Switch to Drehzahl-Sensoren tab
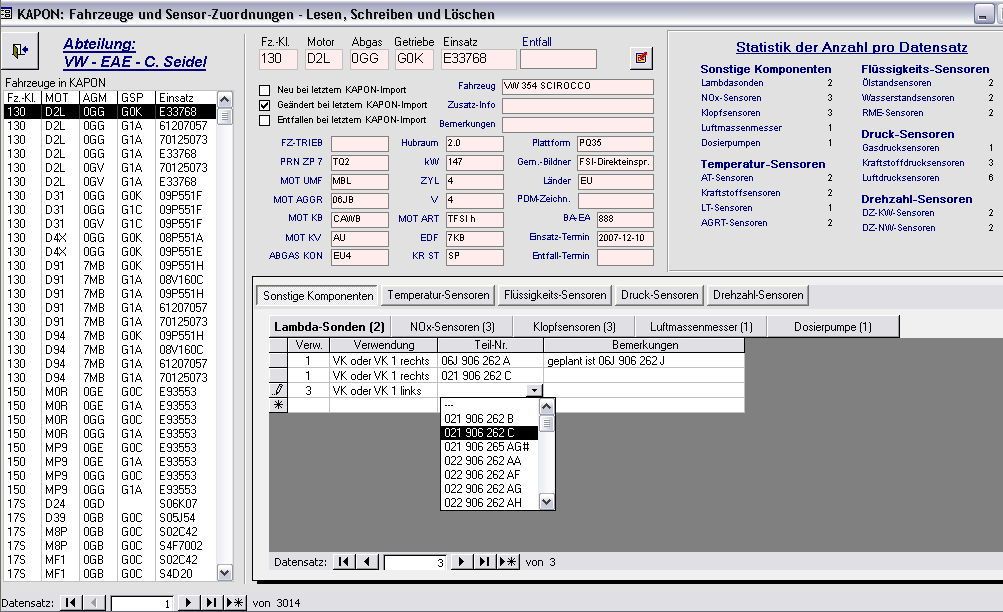The width and height of the screenshot is (1003, 612). [x=758, y=295]
